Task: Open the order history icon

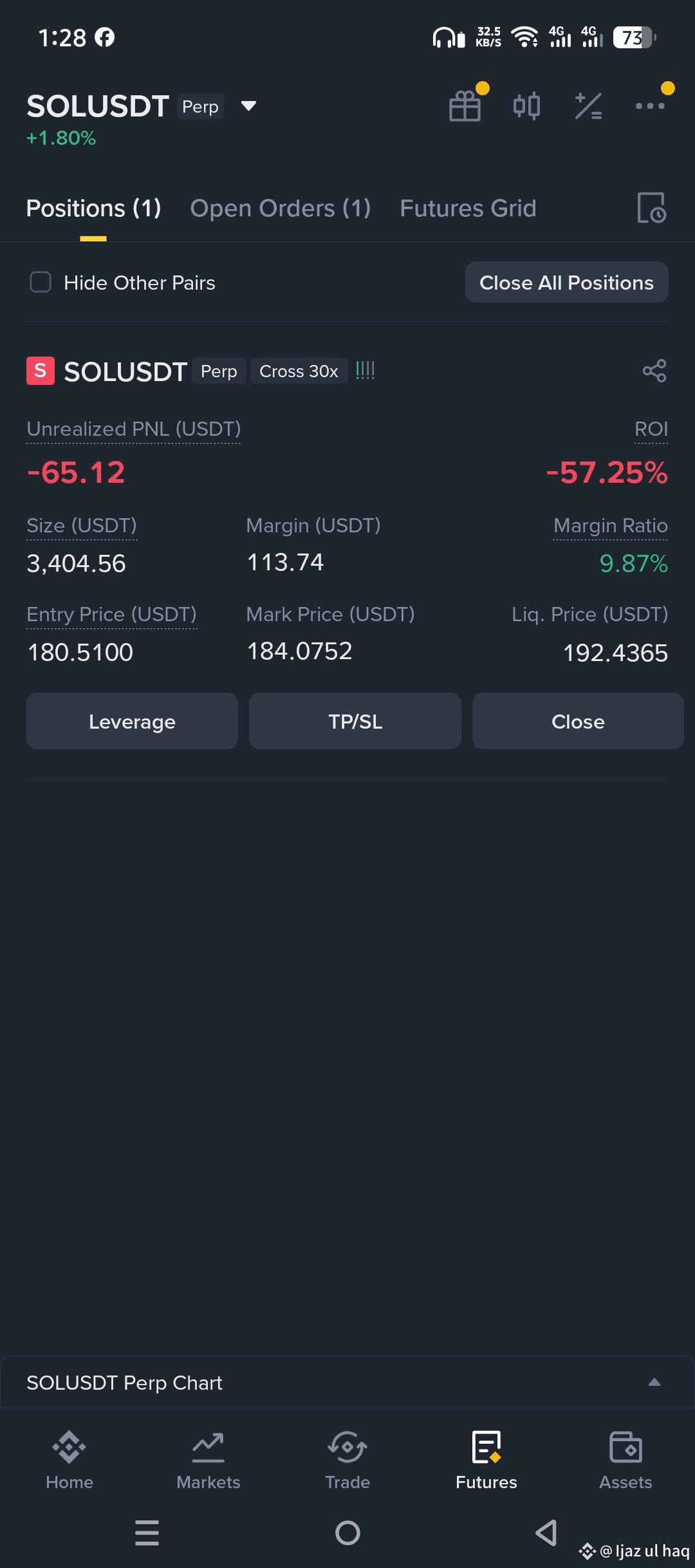Action: click(651, 208)
